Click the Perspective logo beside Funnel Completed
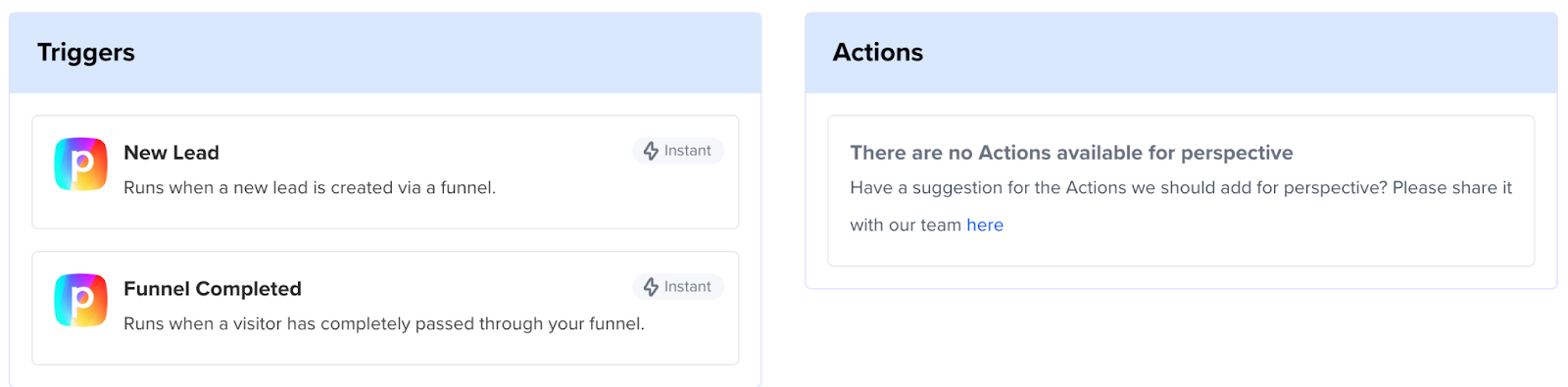 pyautogui.click(x=80, y=300)
